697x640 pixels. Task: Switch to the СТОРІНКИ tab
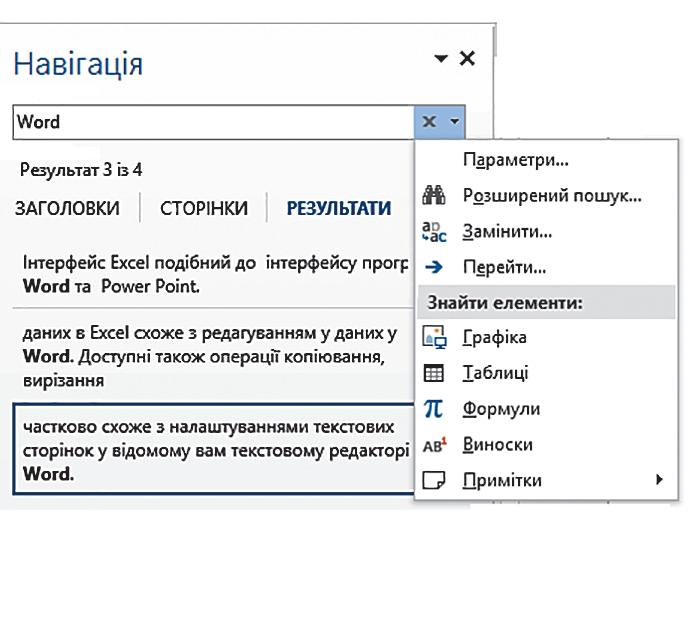pos(204,208)
